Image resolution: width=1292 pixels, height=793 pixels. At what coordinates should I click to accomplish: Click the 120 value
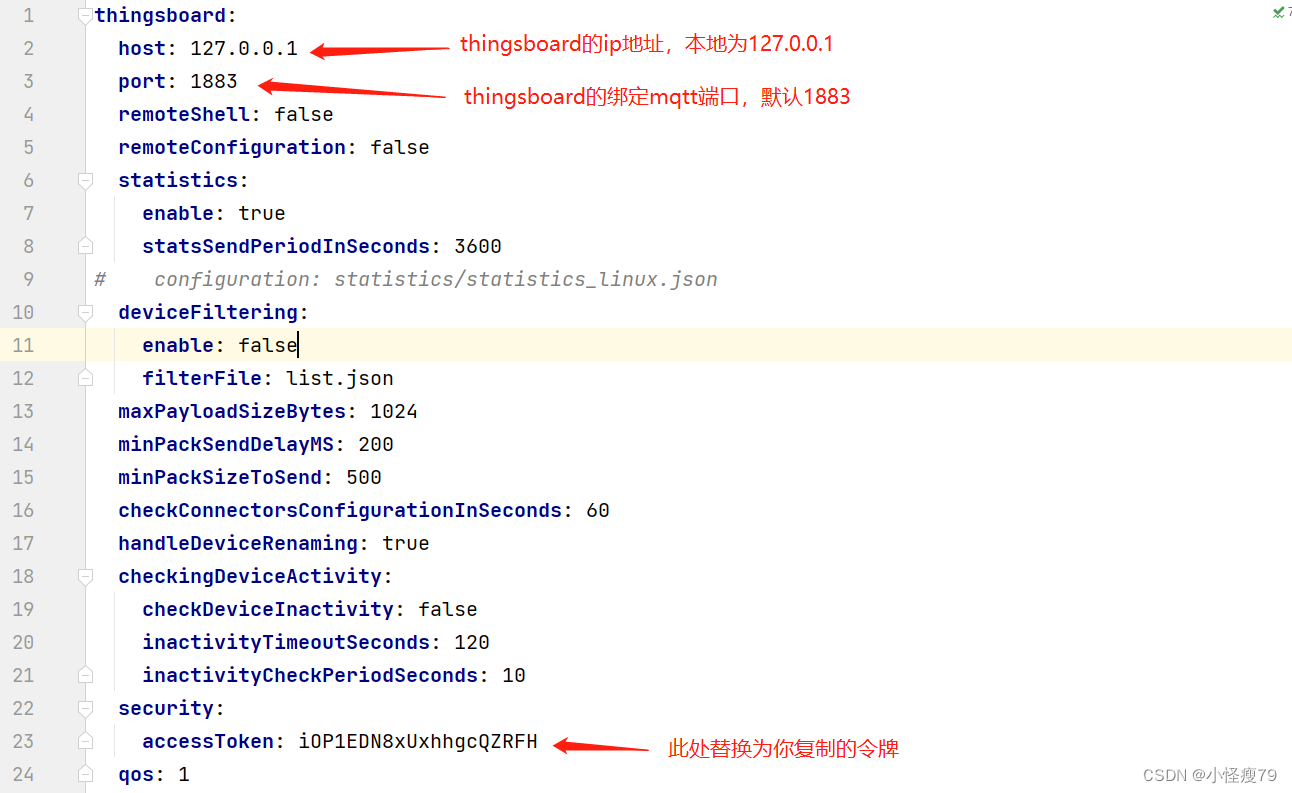(472, 643)
